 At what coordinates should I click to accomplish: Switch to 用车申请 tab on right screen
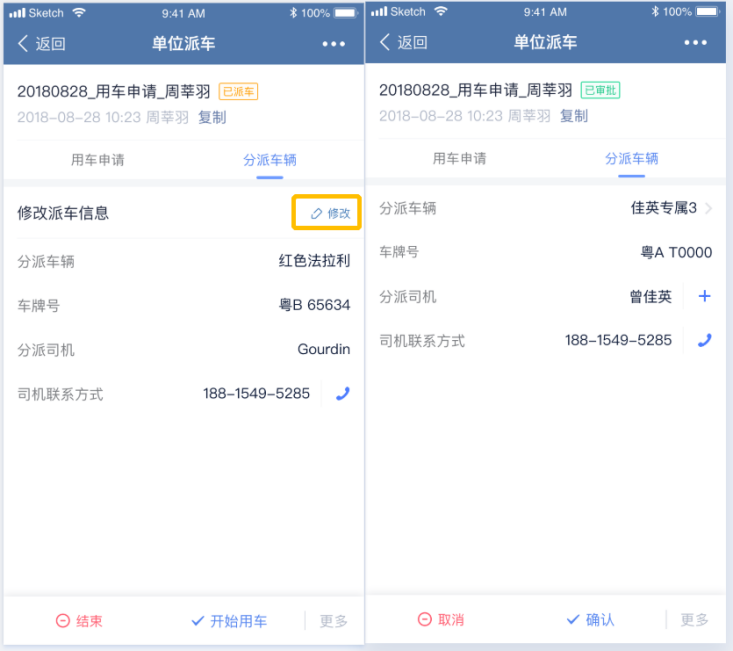[460, 159]
